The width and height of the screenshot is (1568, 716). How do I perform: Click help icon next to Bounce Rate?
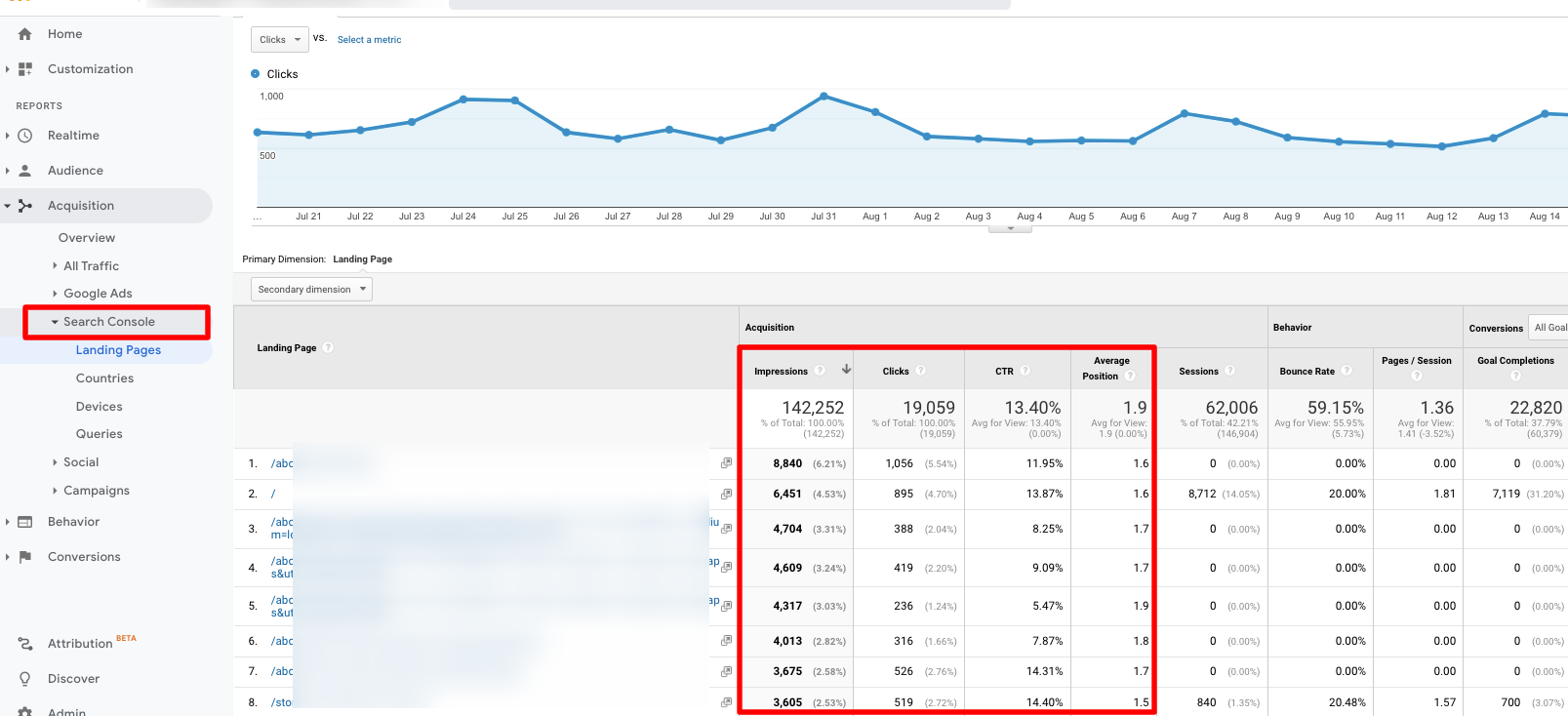click(x=1347, y=371)
